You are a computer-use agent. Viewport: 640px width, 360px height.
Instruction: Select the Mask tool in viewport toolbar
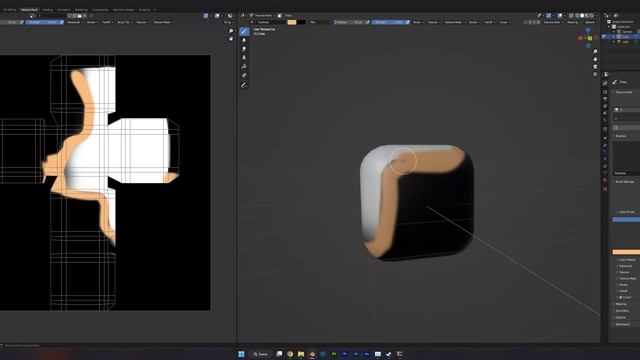point(244,76)
